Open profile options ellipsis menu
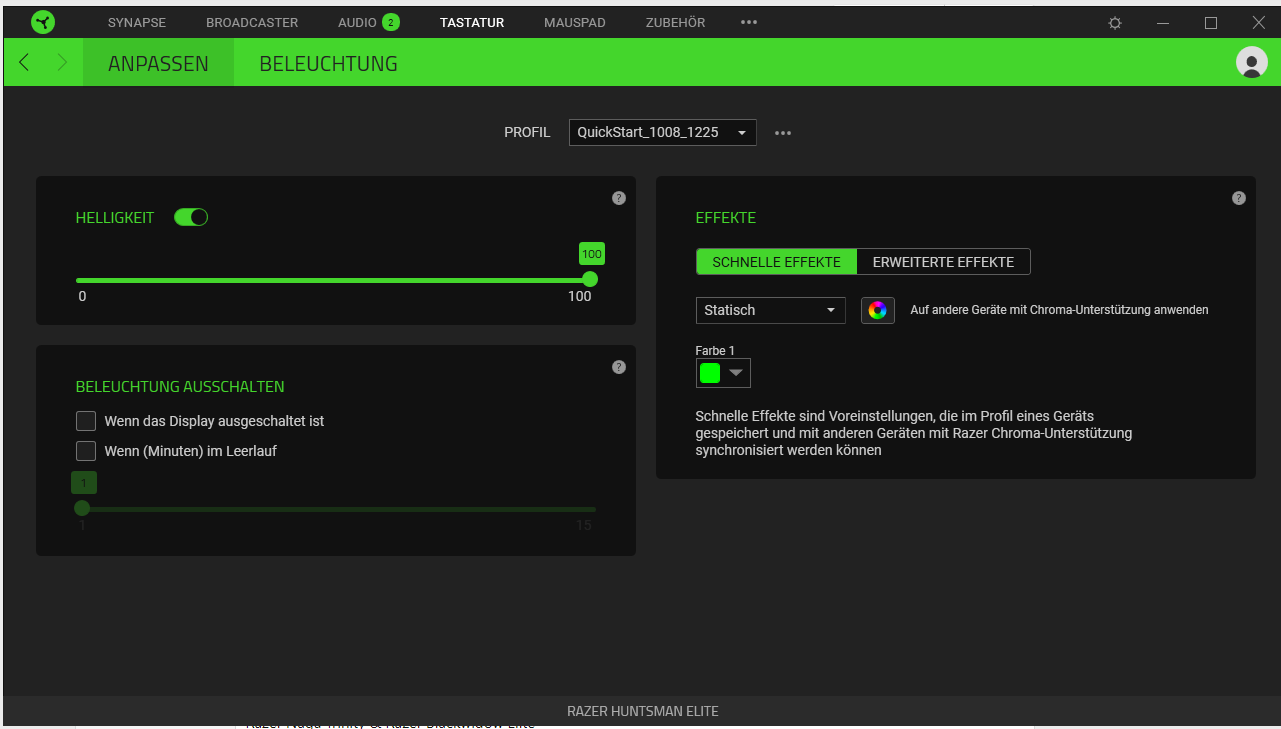The height and width of the screenshot is (729, 1281). (783, 132)
